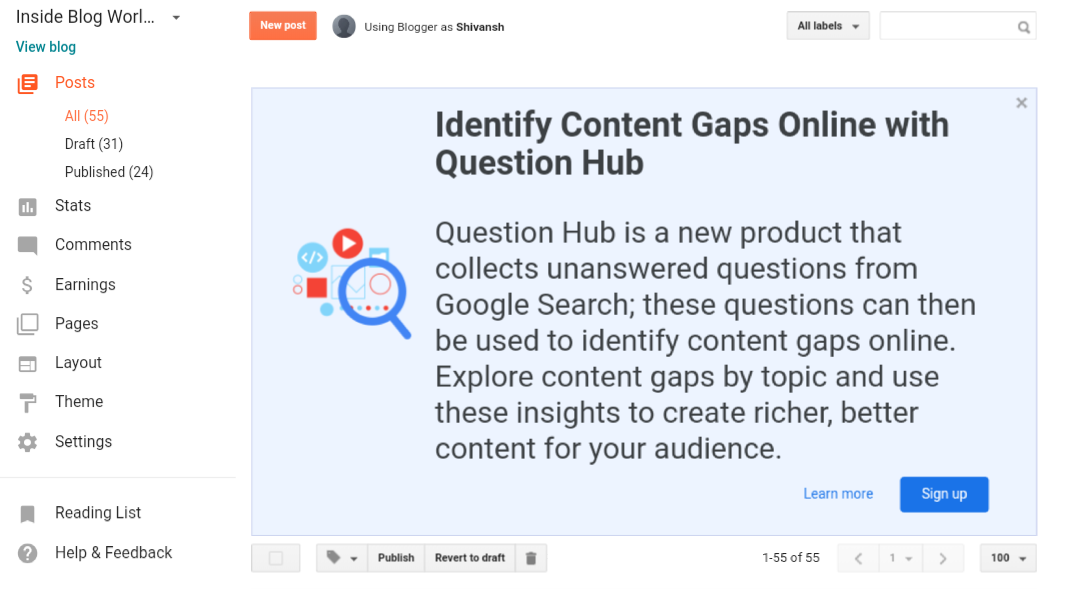Click the Shivansh profile avatar
This screenshot has width=1080, height=589.
pyautogui.click(x=344, y=27)
